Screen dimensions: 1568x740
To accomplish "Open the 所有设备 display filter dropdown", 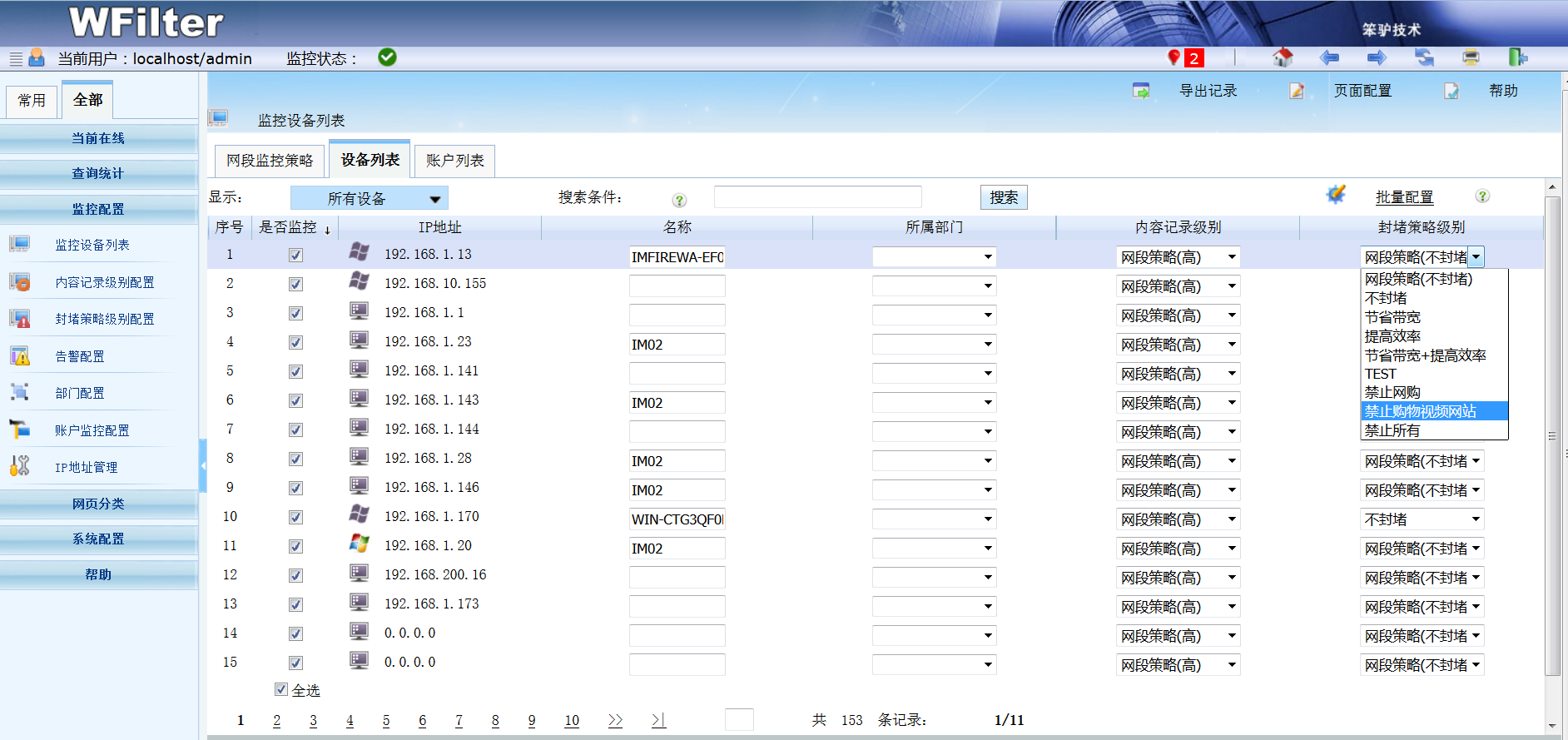I will click(369, 198).
